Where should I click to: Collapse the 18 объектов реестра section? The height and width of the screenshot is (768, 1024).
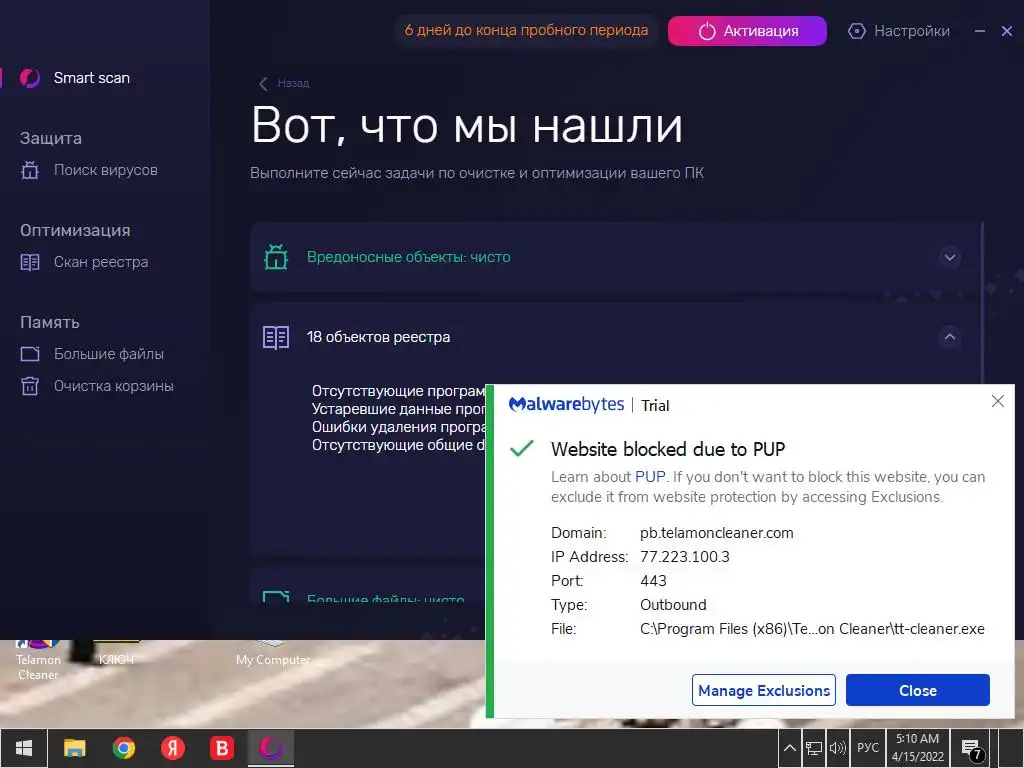[950, 337]
